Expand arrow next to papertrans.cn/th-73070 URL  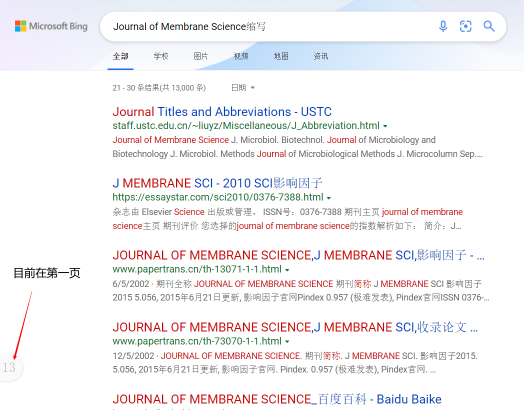(x=287, y=341)
